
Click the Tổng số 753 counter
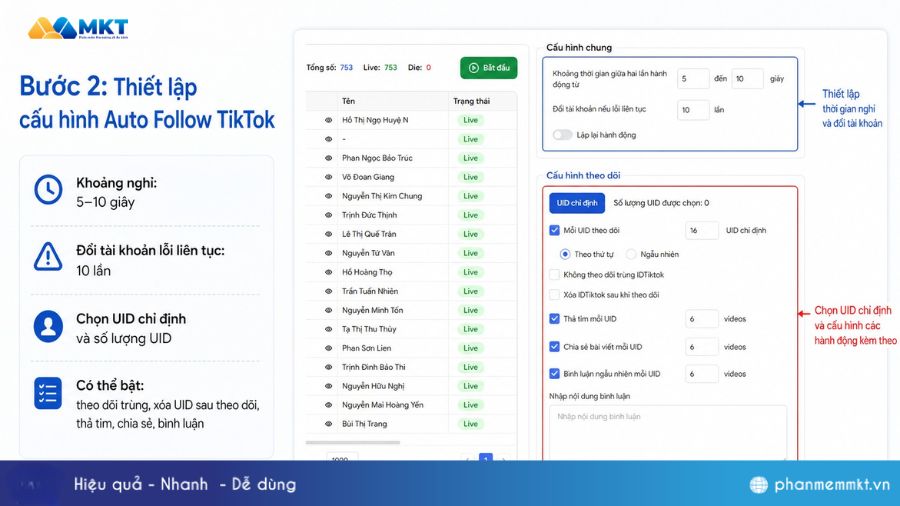tap(329, 67)
